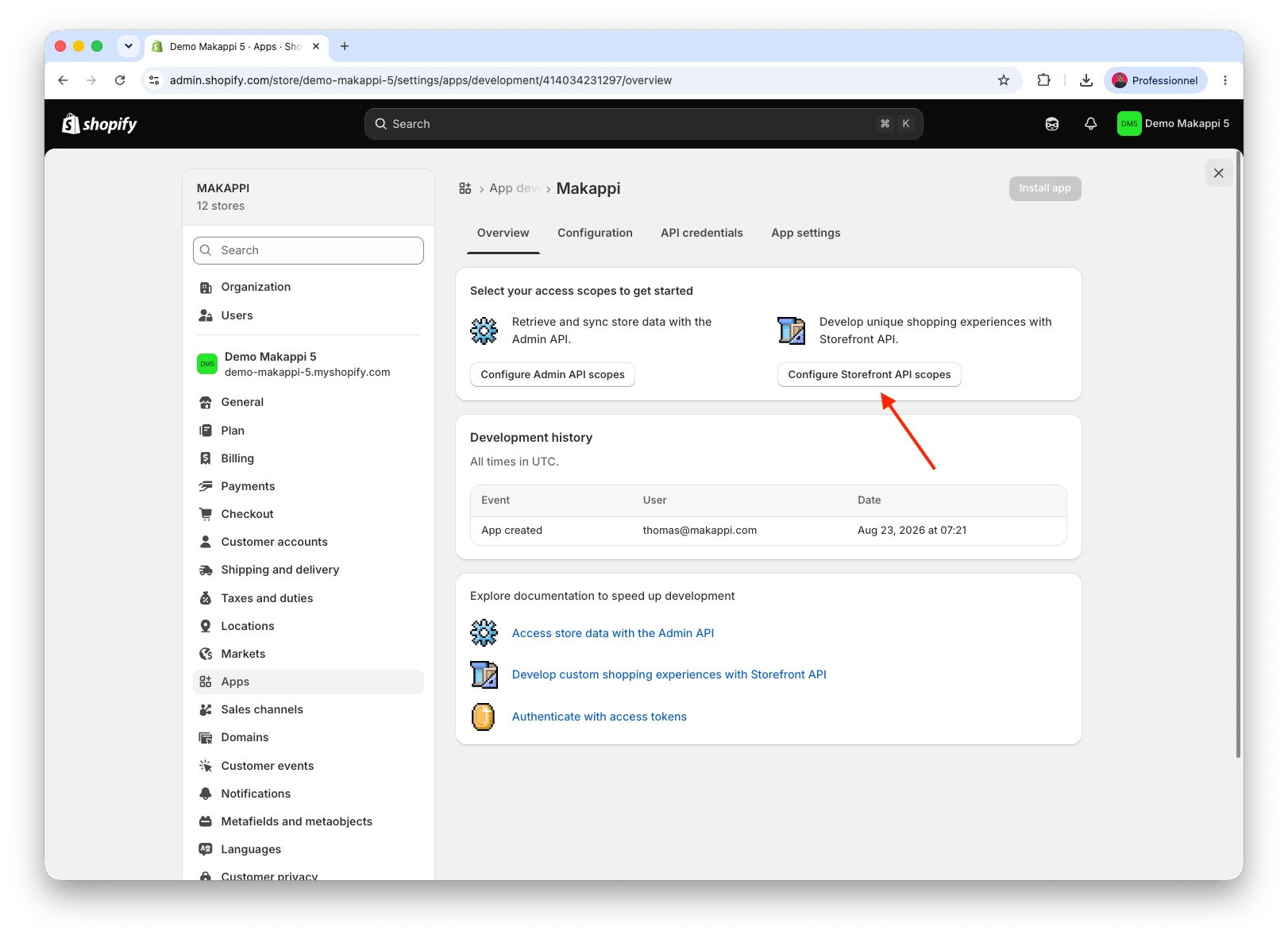
Task: Open Payments settings
Action: [x=308, y=486]
